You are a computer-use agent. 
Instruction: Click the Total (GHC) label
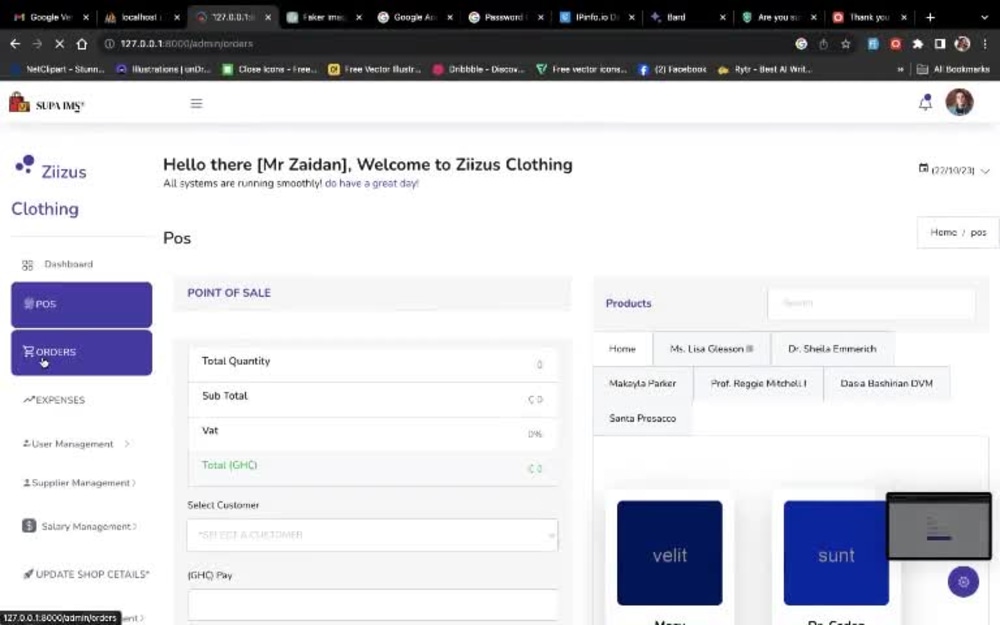(x=230, y=465)
